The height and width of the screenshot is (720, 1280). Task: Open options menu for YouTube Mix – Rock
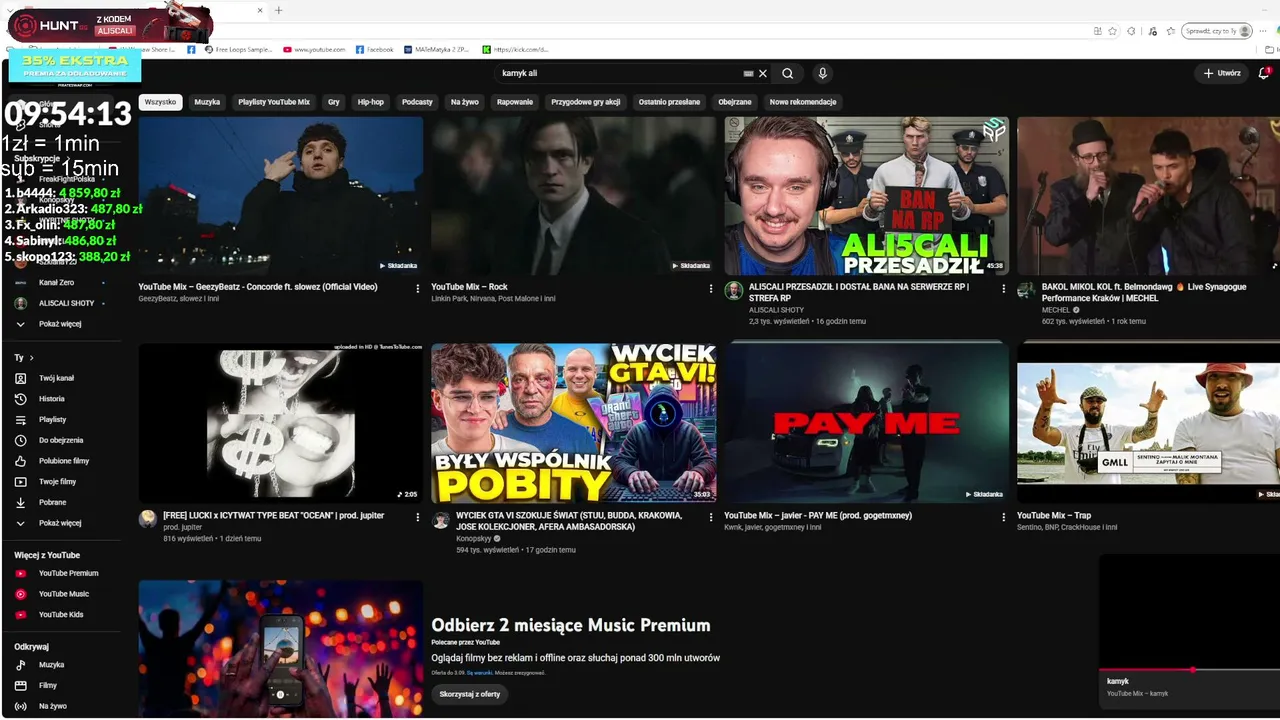click(x=711, y=288)
